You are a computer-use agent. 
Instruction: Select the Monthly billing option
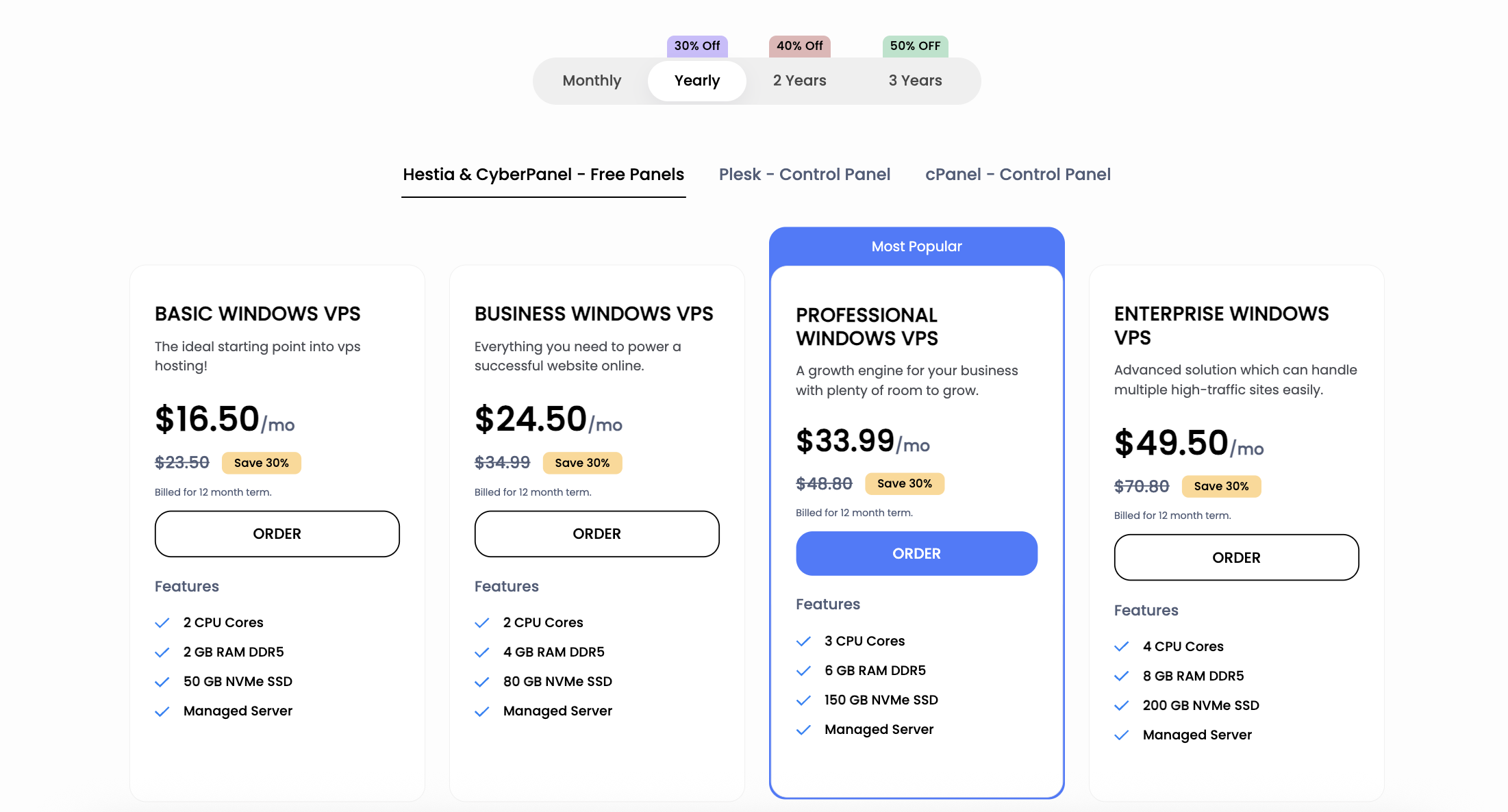coord(592,81)
